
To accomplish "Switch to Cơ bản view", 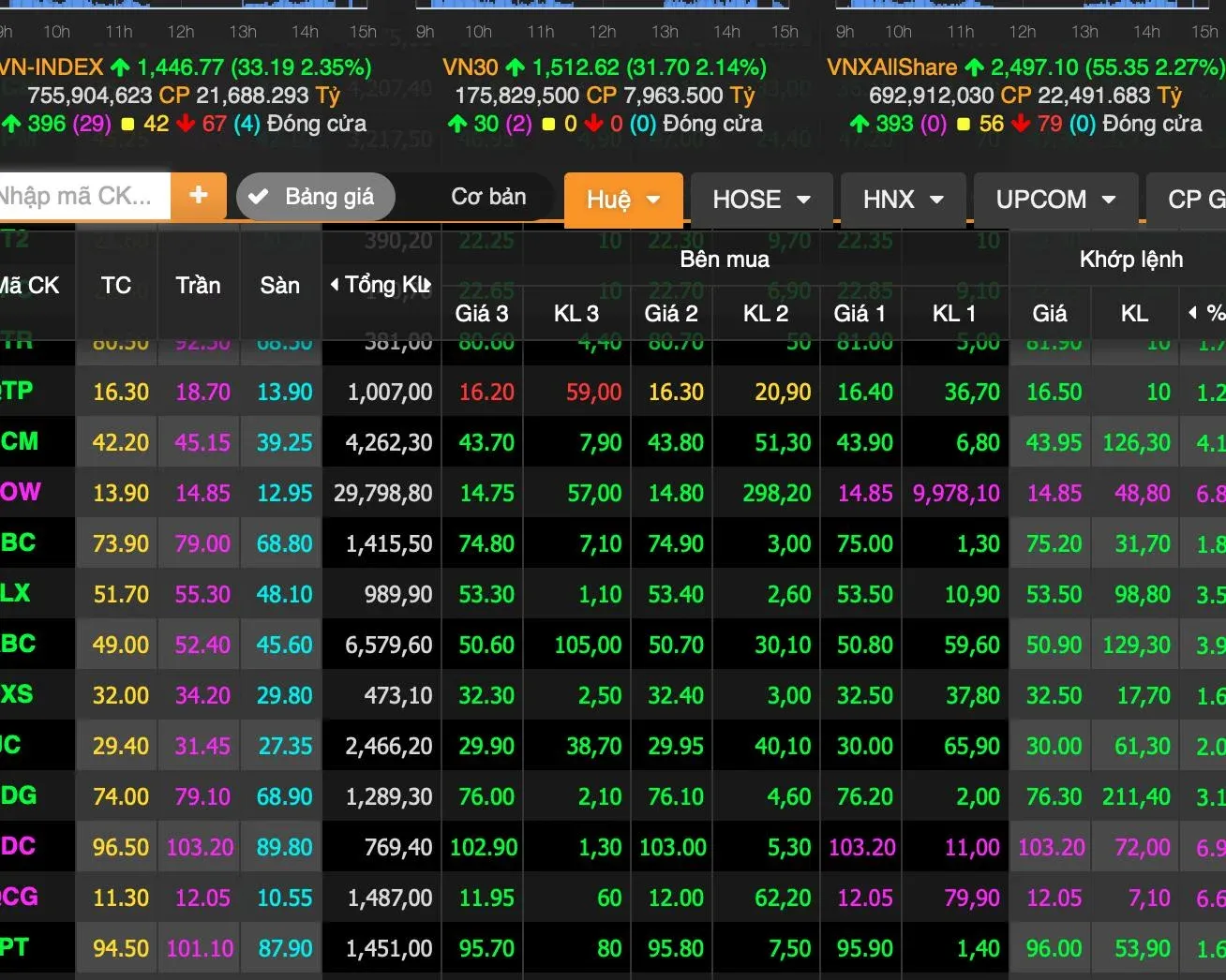I will (487, 197).
